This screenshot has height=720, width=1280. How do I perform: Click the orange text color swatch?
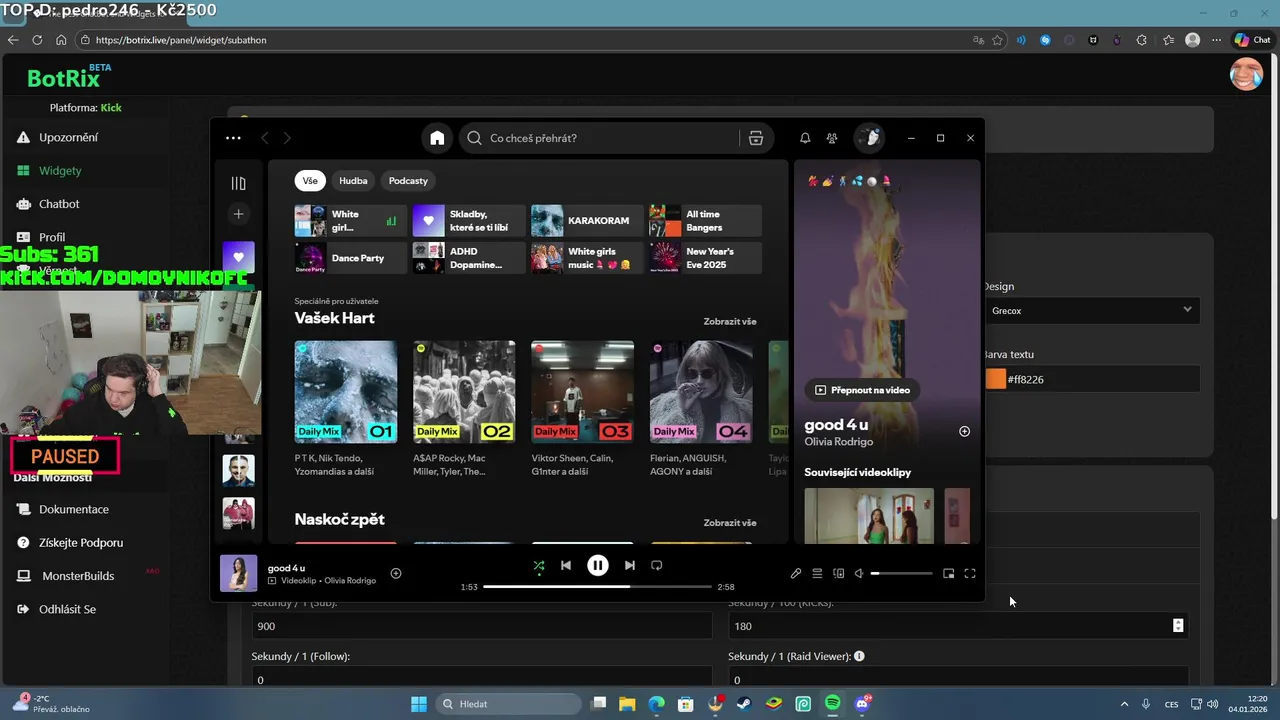[996, 379]
